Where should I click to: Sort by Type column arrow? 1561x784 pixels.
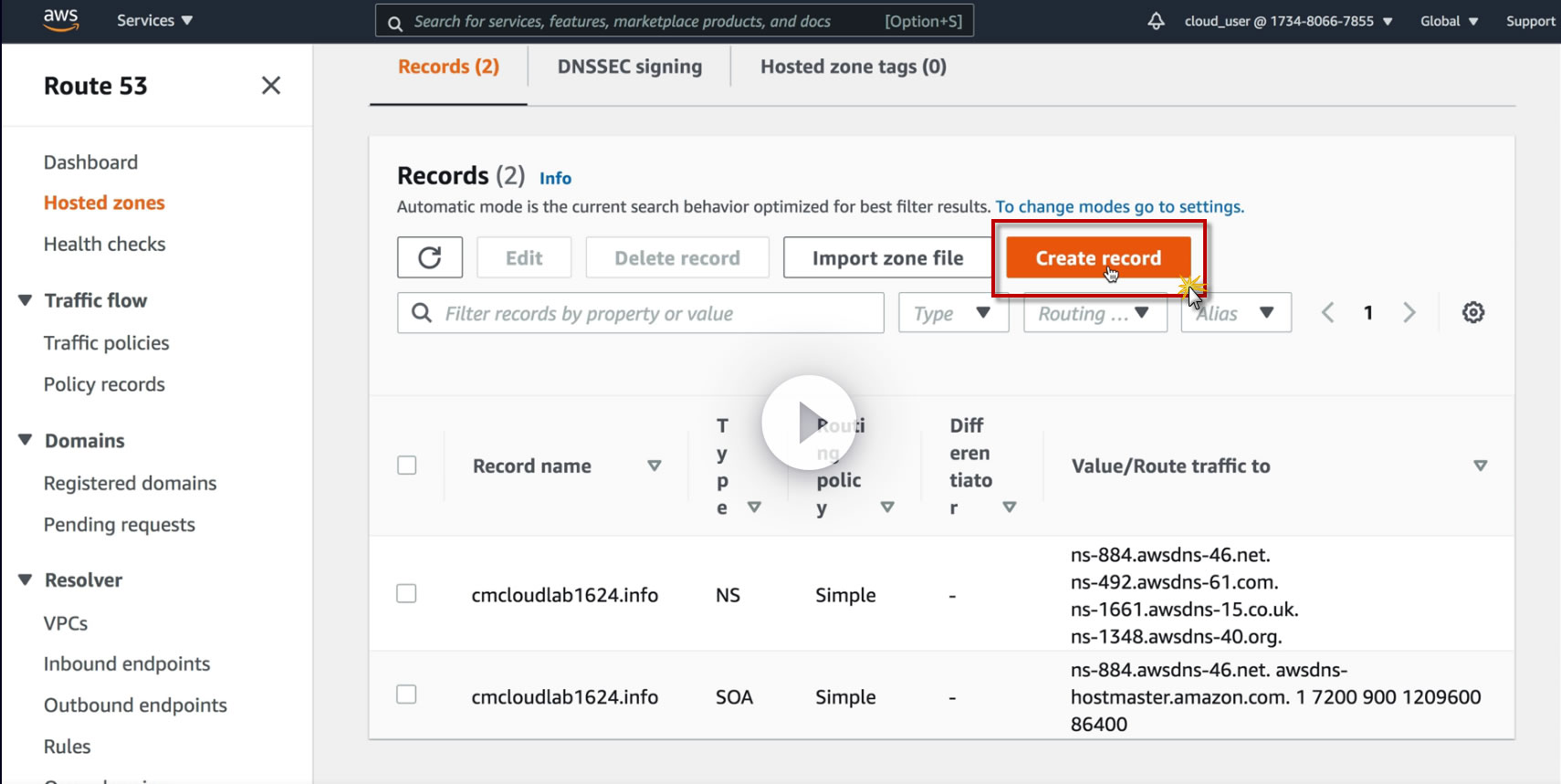754,507
